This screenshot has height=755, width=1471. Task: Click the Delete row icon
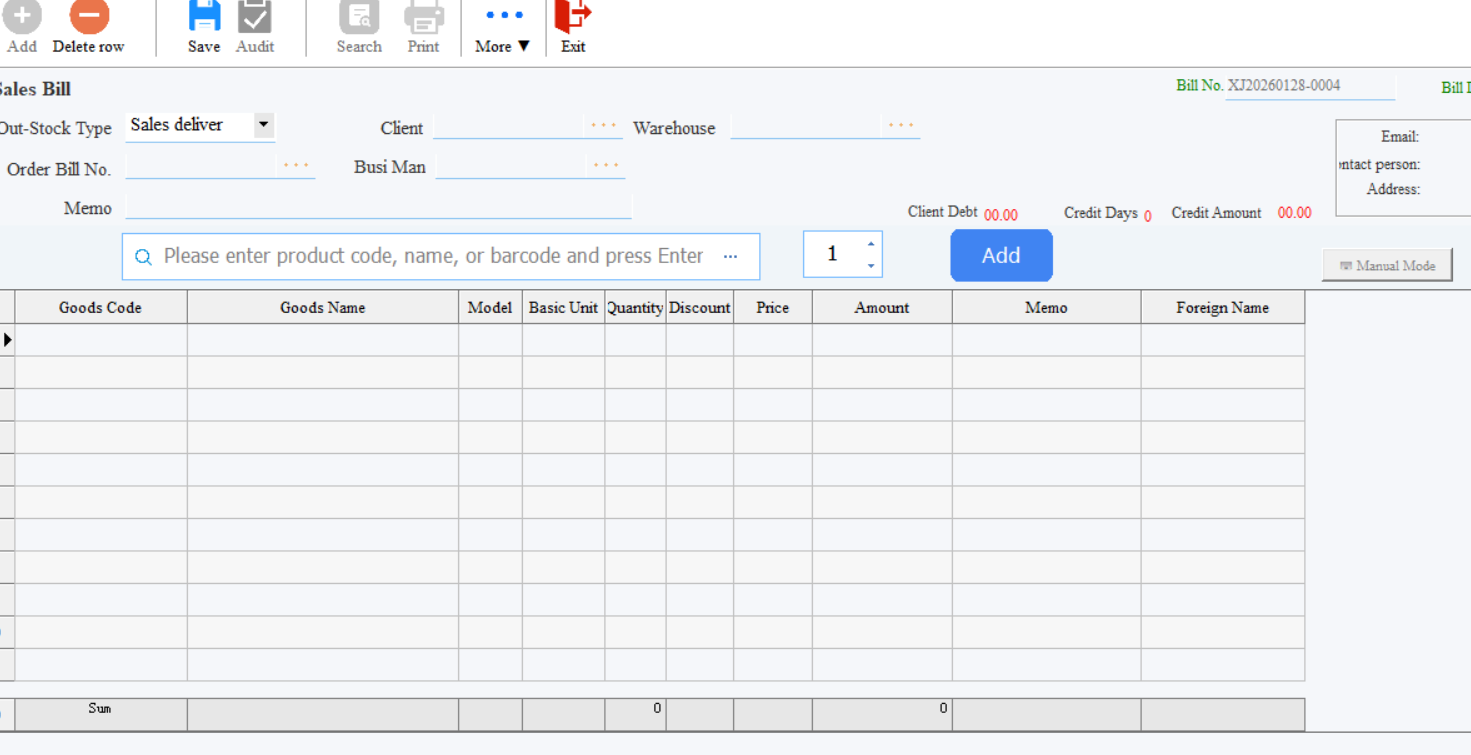89,17
